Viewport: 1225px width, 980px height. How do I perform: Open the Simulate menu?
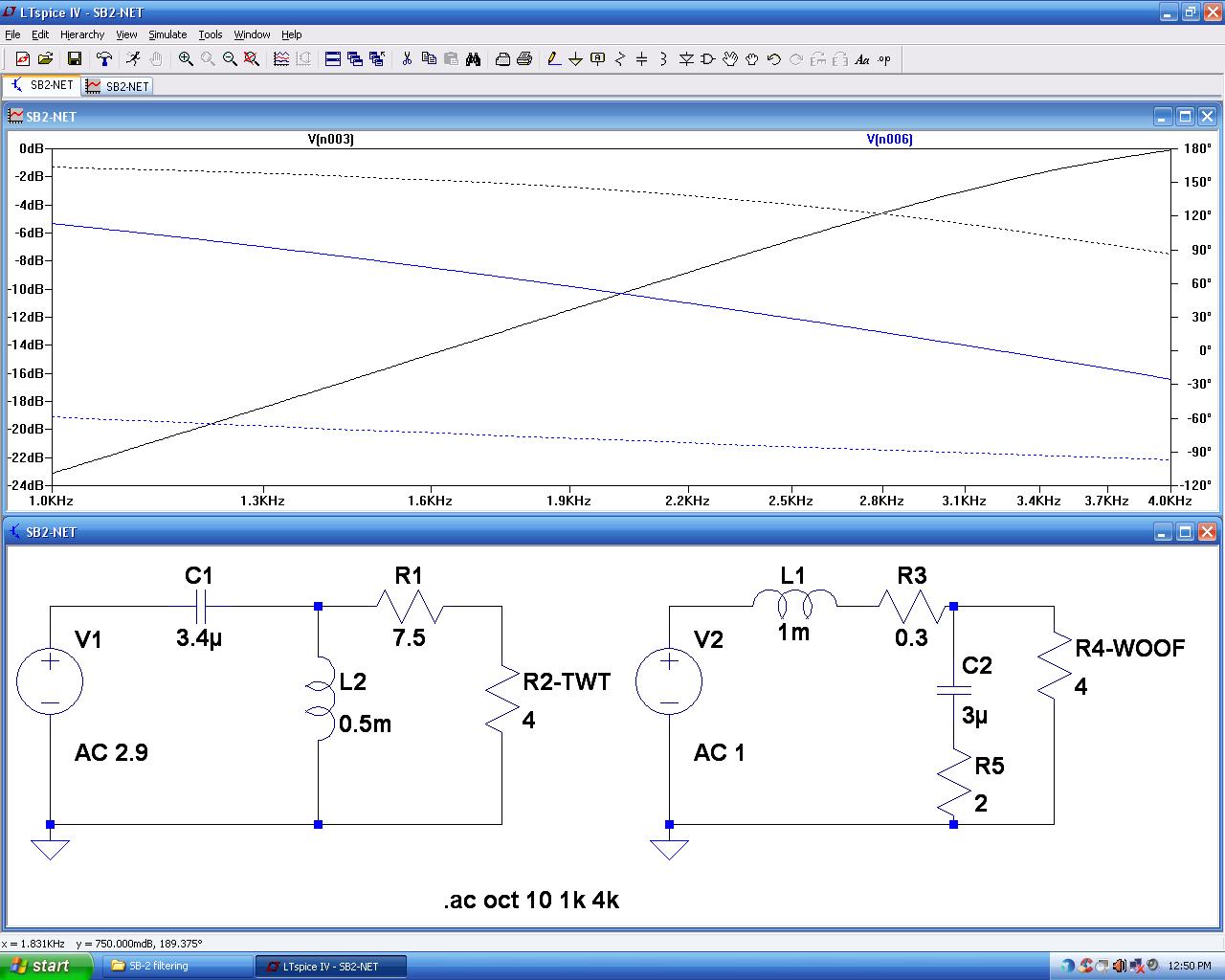pos(167,34)
